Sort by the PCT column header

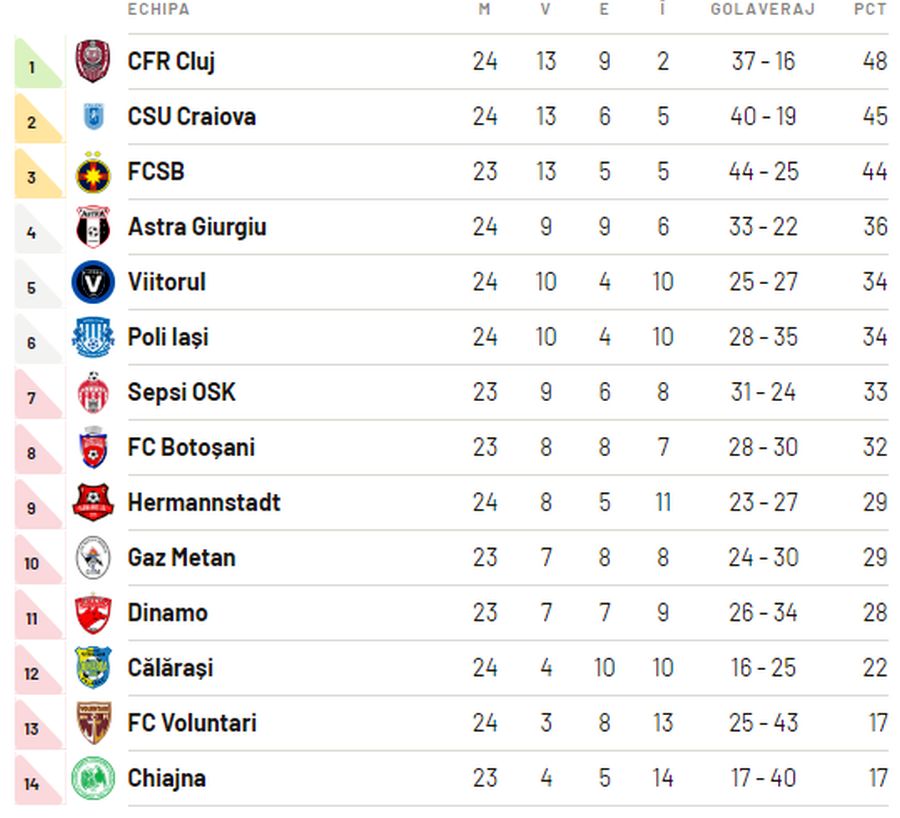pyautogui.click(x=870, y=10)
